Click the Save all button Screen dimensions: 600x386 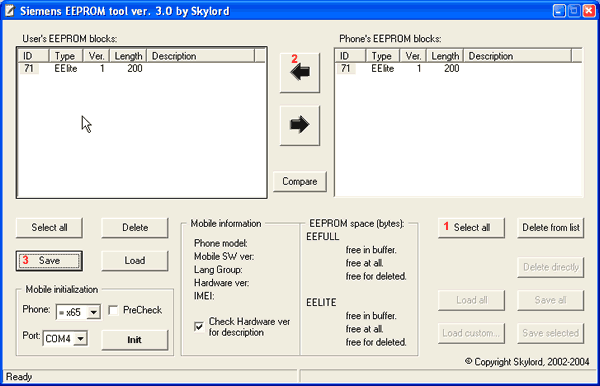click(x=551, y=300)
